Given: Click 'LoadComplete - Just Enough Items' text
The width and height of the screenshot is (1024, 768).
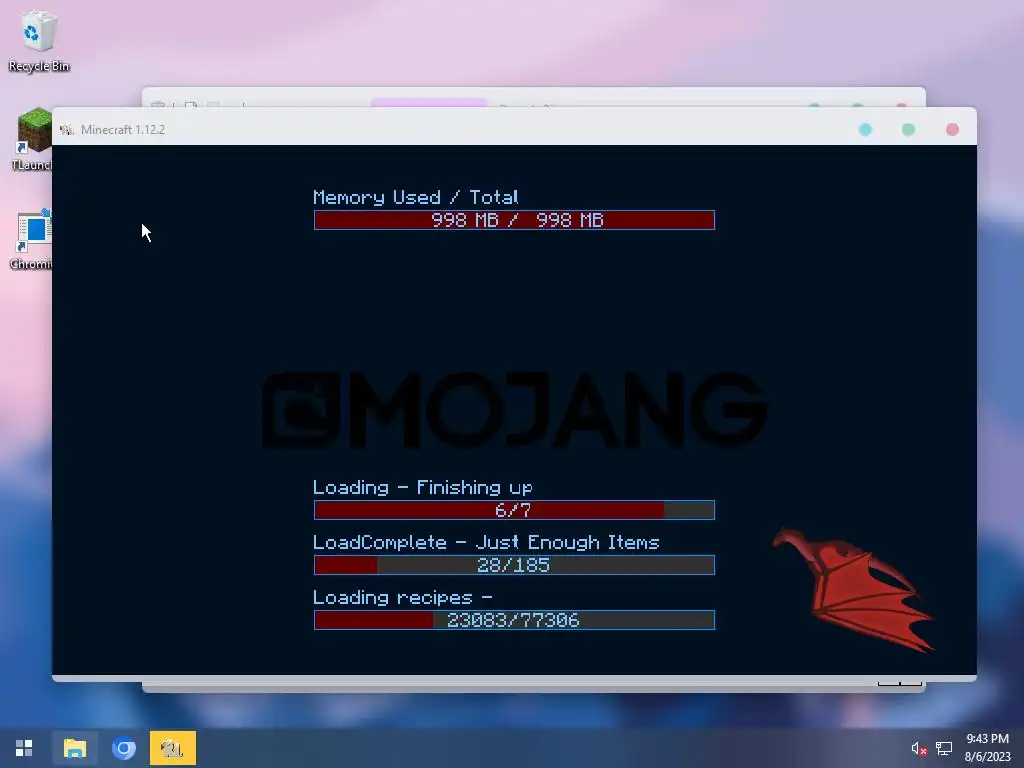Looking at the screenshot, I should pos(486,543).
